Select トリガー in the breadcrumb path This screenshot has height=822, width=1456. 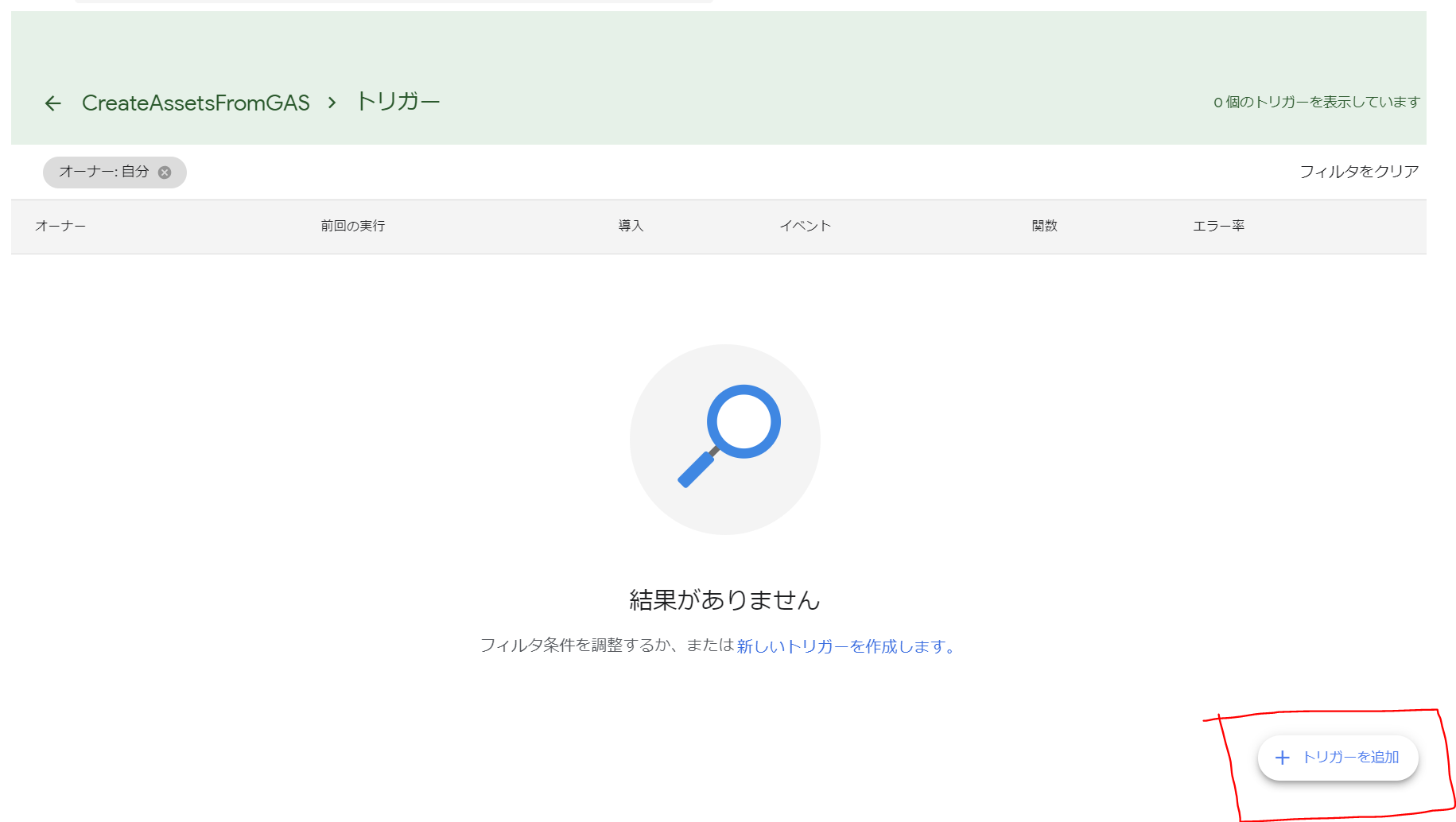(399, 101)
